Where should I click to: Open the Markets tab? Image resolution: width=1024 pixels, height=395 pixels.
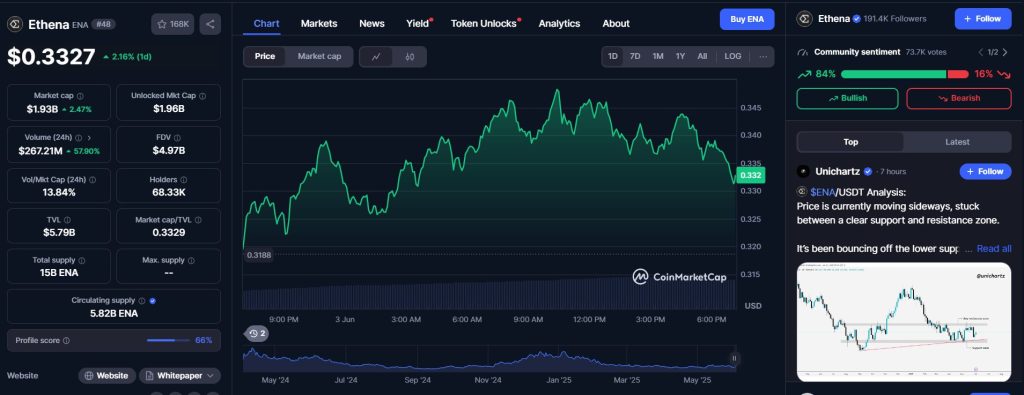[319, 24]
